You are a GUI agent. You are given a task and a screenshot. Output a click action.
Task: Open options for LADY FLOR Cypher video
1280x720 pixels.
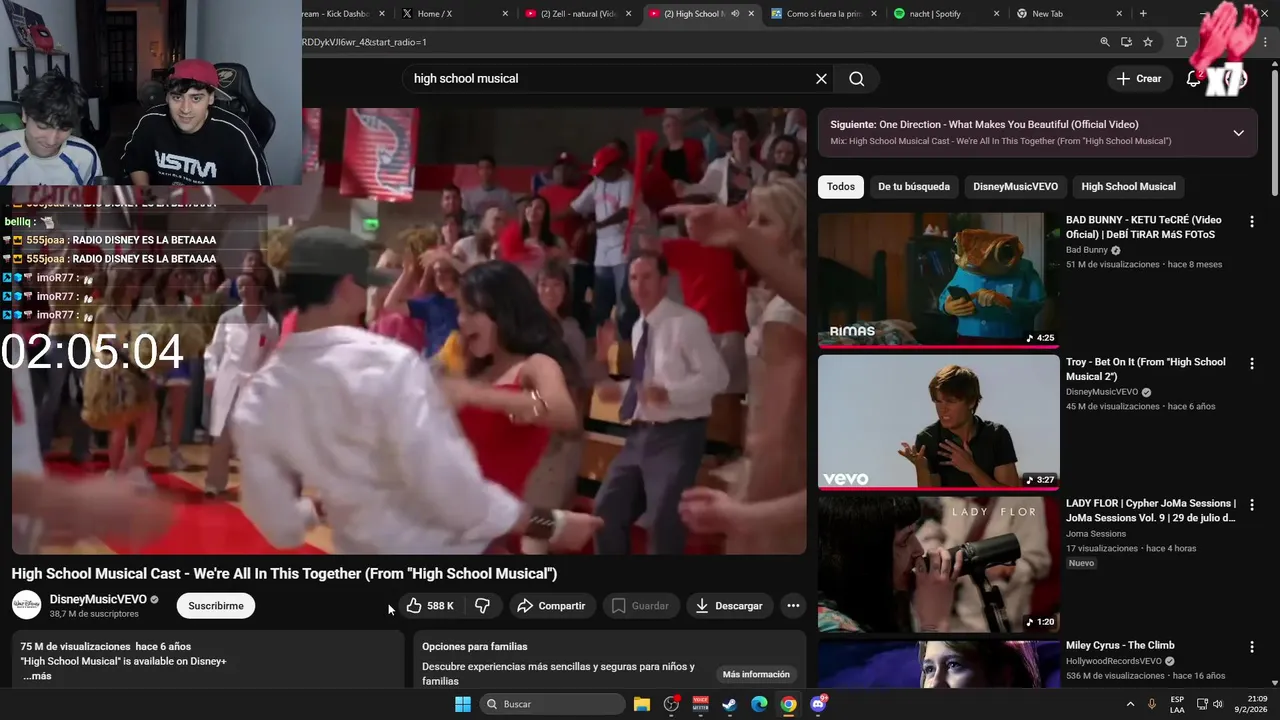[1252, 505]
